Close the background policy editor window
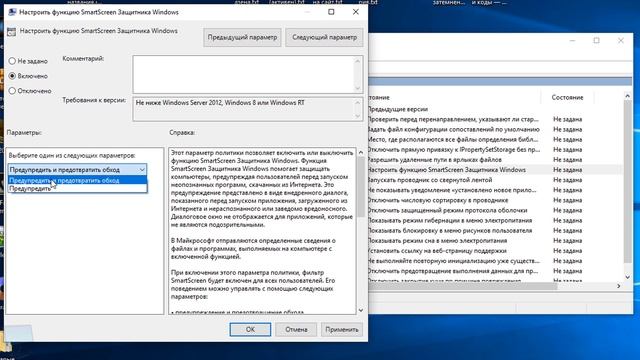Image resolution: width=640 pixels, height=360 pixels. 620,40
